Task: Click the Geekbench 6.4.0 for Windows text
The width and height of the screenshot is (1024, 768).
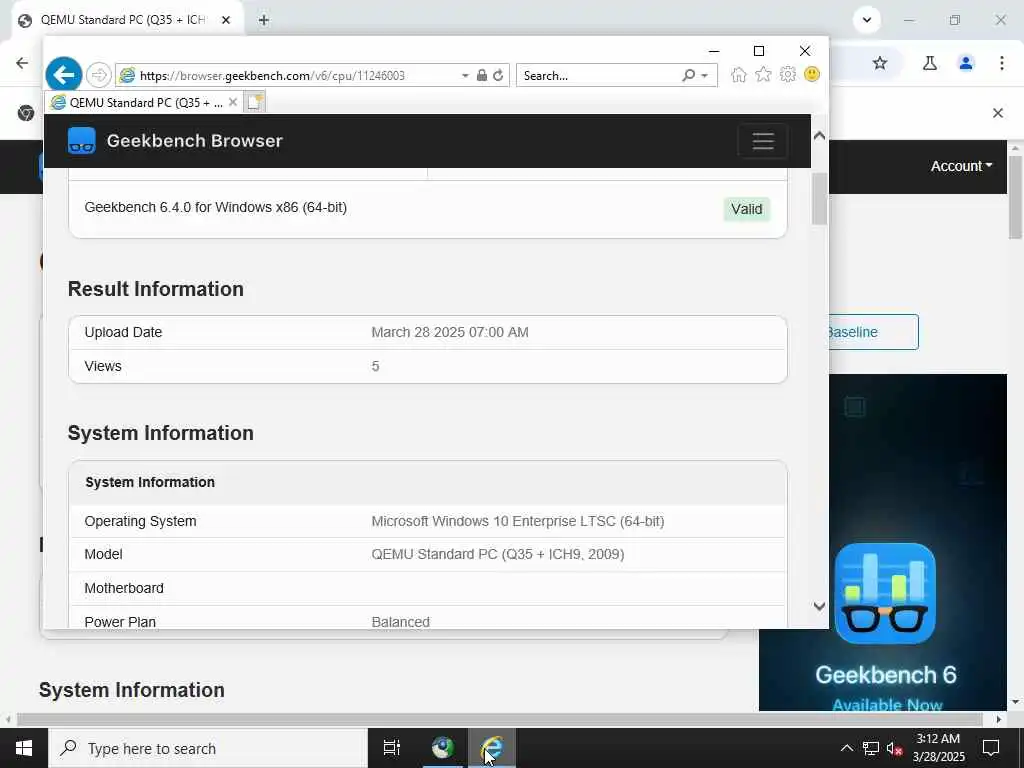Action: 216,208
